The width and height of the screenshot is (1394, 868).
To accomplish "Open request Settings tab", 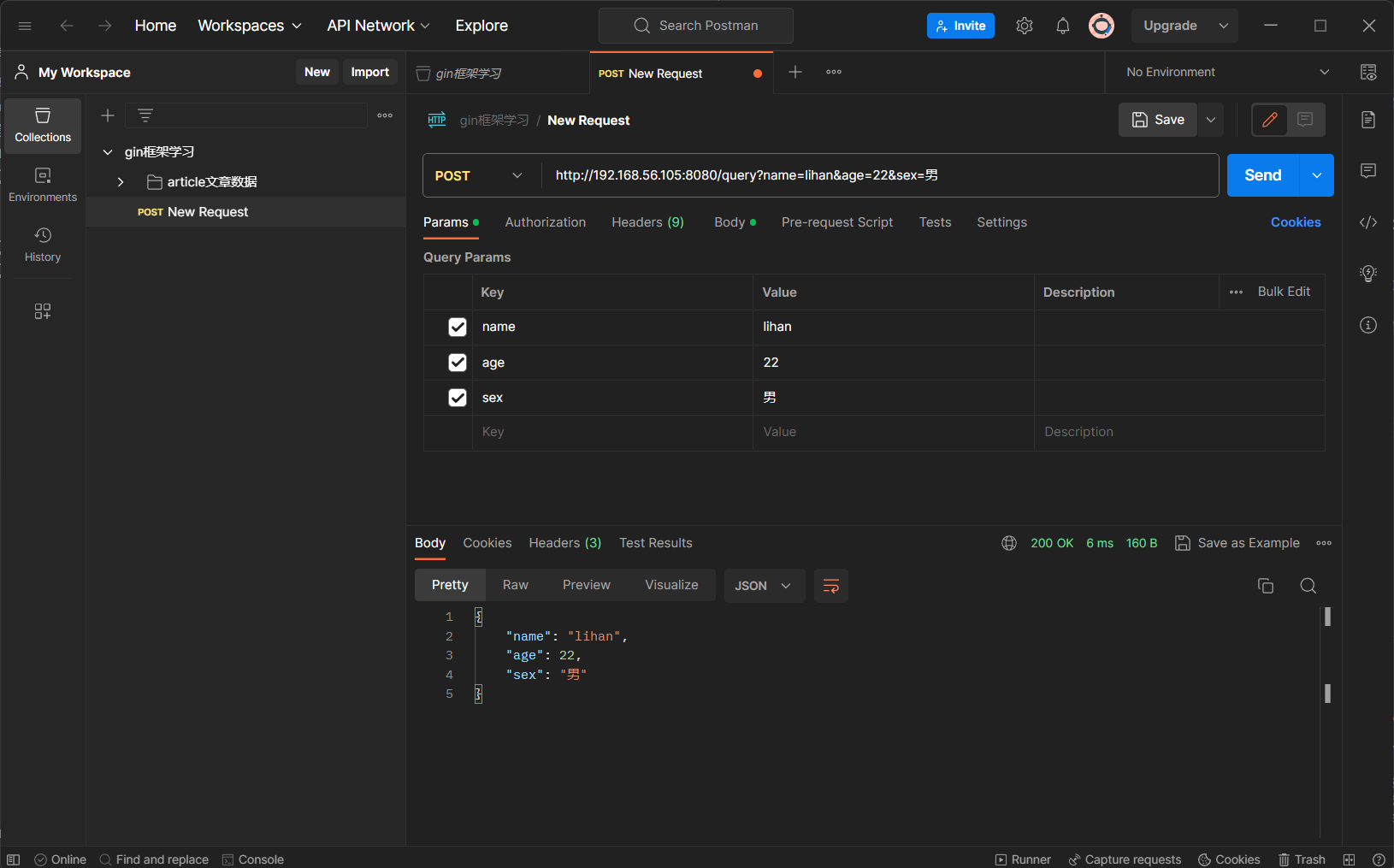I will click(1002, 222).
